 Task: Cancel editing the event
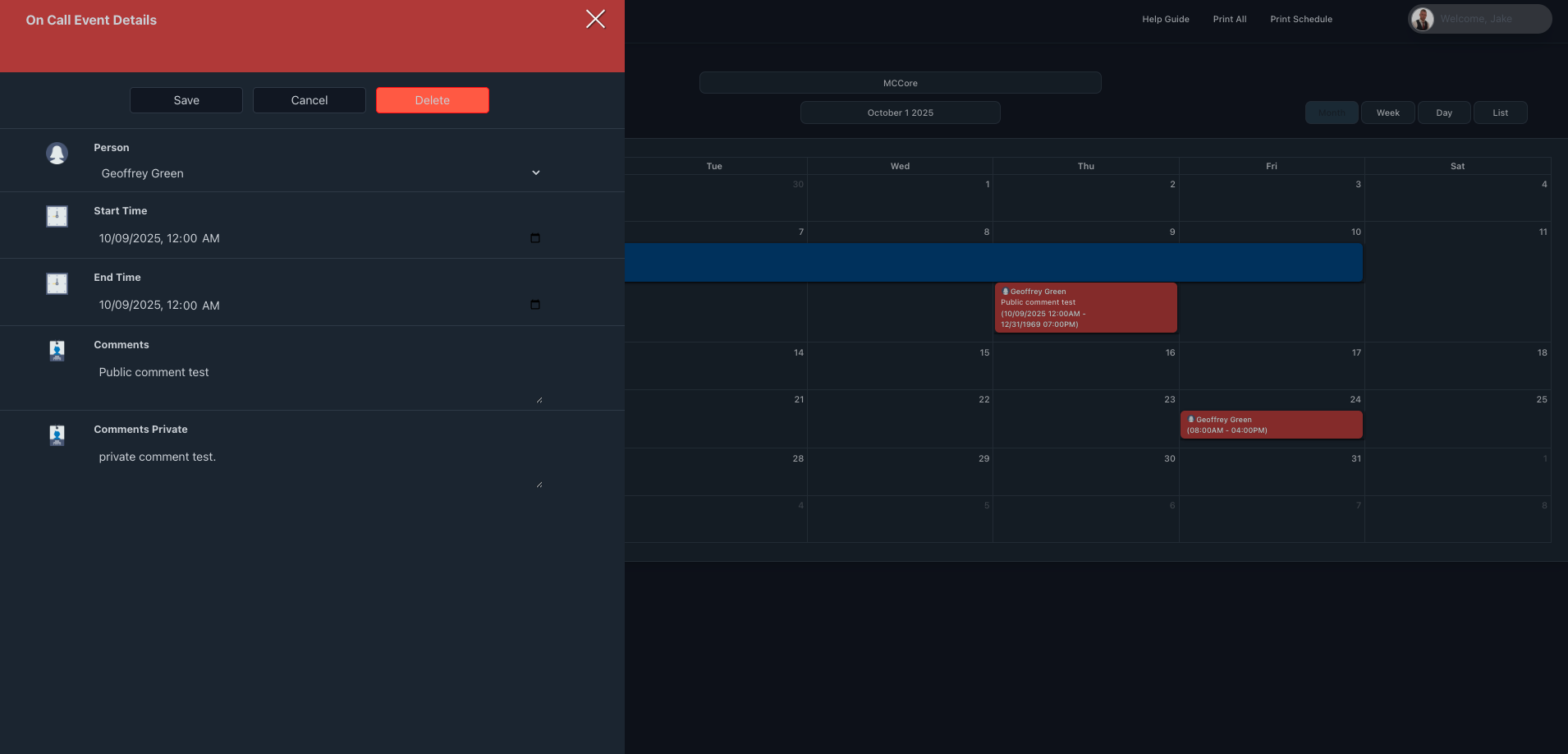pyautogui.click(x=309, y=100)
